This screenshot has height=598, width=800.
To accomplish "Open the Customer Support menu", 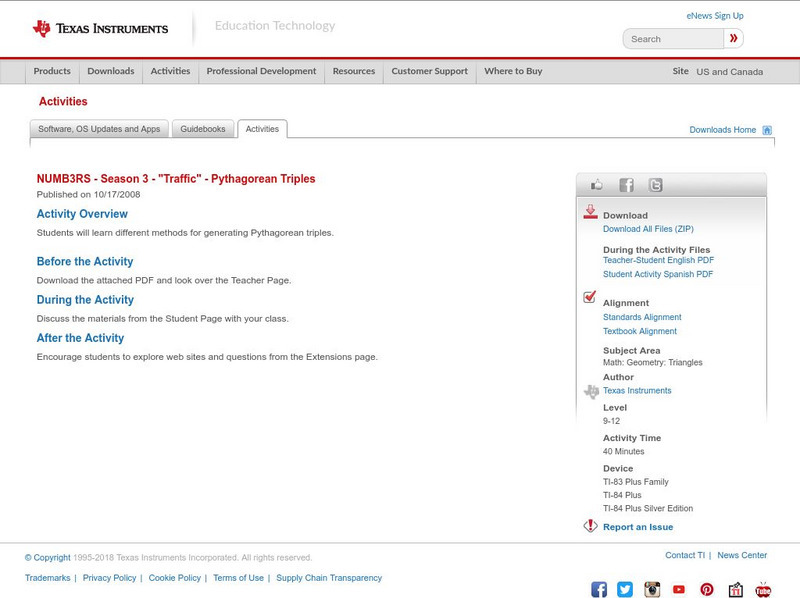I will [x=430, y=71].
